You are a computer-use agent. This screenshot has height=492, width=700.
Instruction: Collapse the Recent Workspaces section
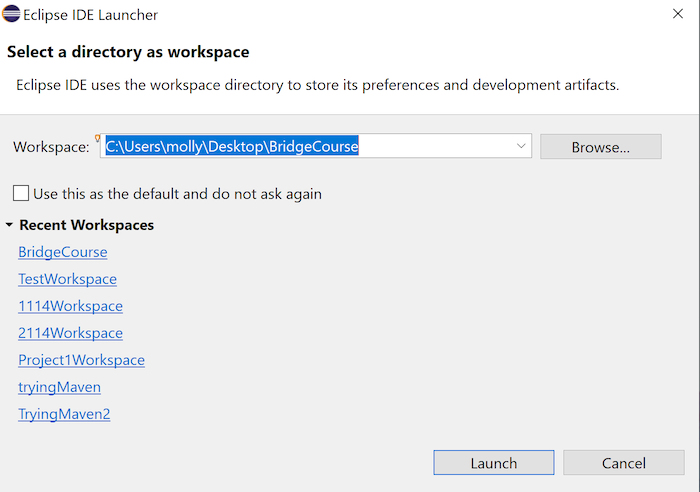pyautogui.click(x=10, y=225)
